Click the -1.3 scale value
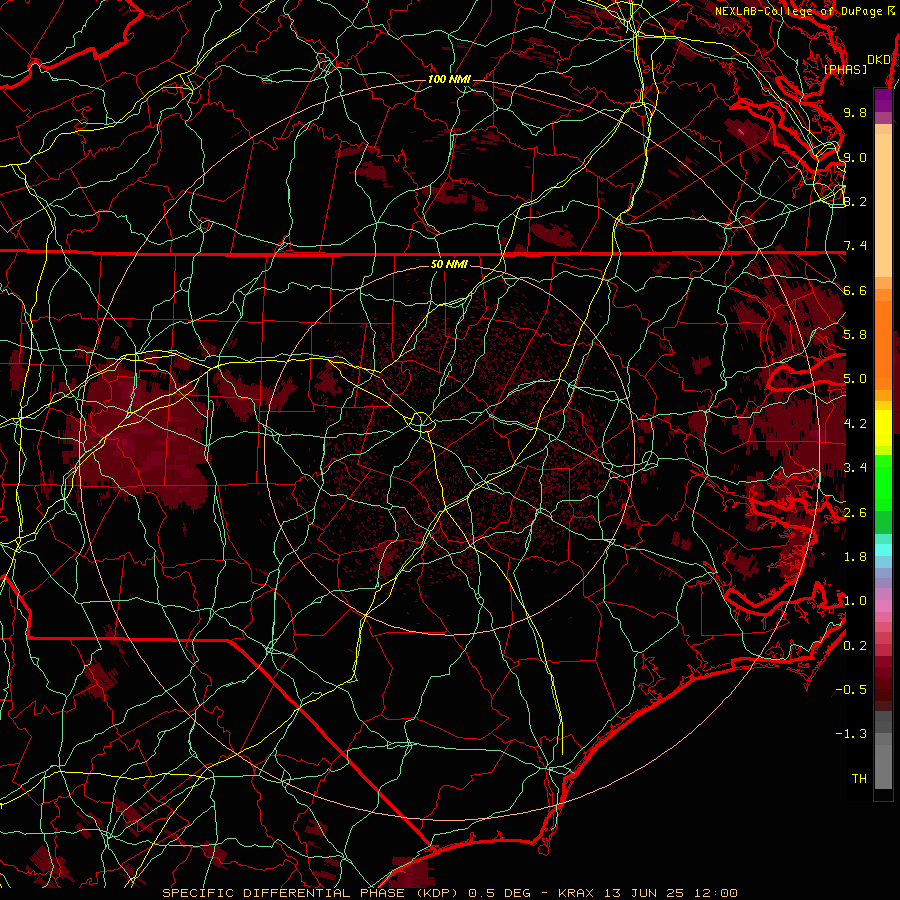The image size is (900, 900). click(851, 734)
